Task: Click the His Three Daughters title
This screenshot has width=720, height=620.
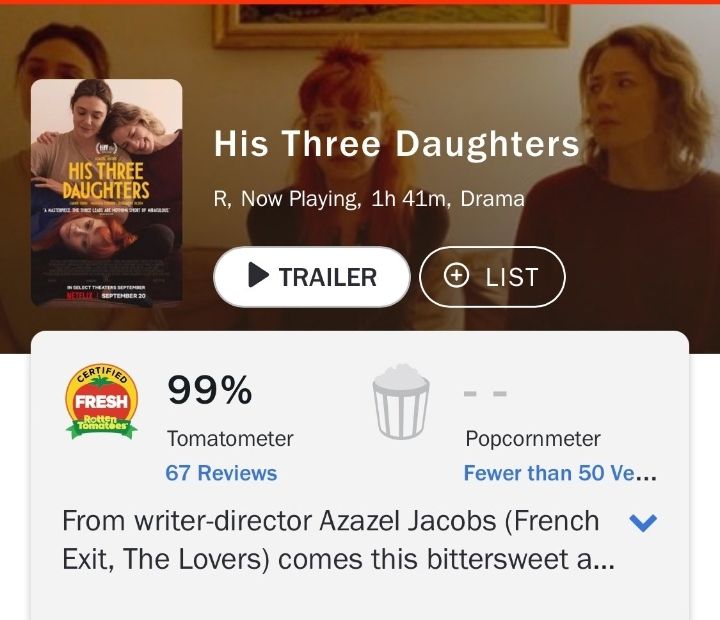Action: [x=397, y=144]
